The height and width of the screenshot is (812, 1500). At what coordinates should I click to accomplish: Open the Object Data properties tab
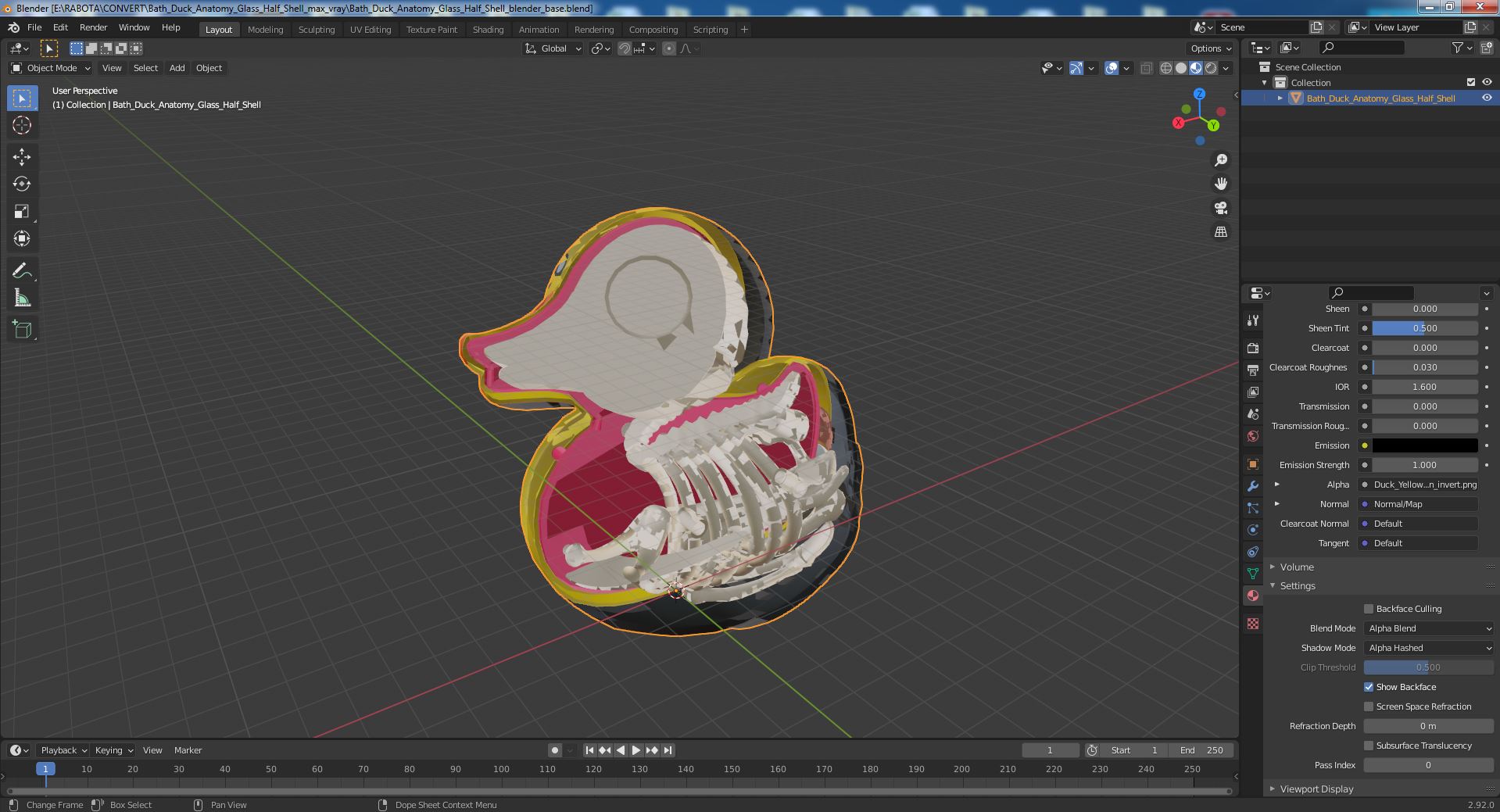click(x=1253, y=574)
